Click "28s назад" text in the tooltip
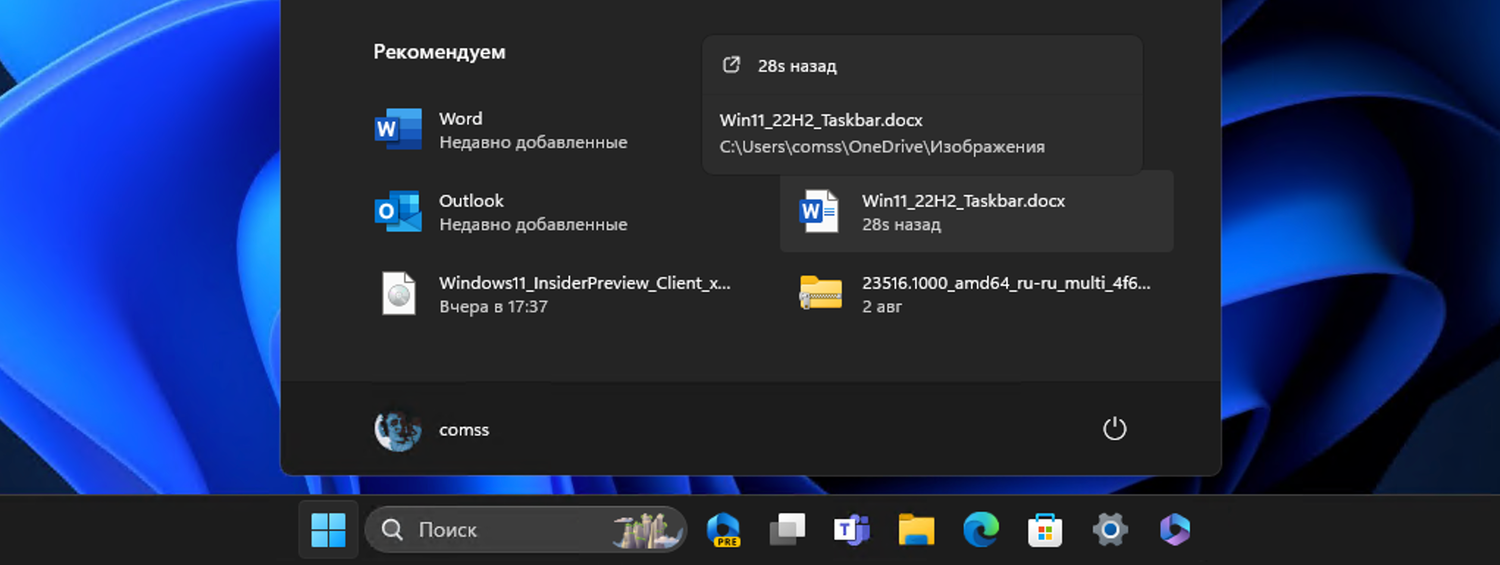 tap(797, 66)
